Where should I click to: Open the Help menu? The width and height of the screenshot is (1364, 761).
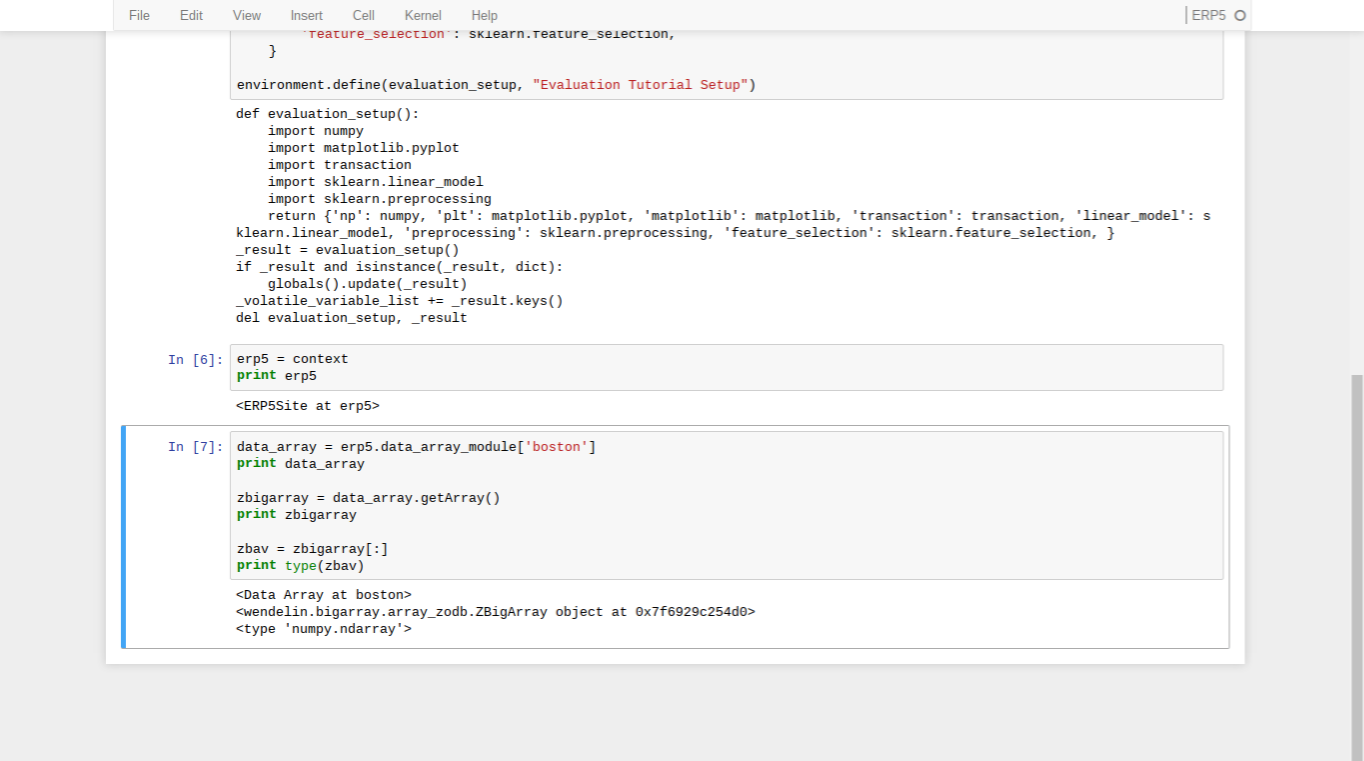coord(484,15)
